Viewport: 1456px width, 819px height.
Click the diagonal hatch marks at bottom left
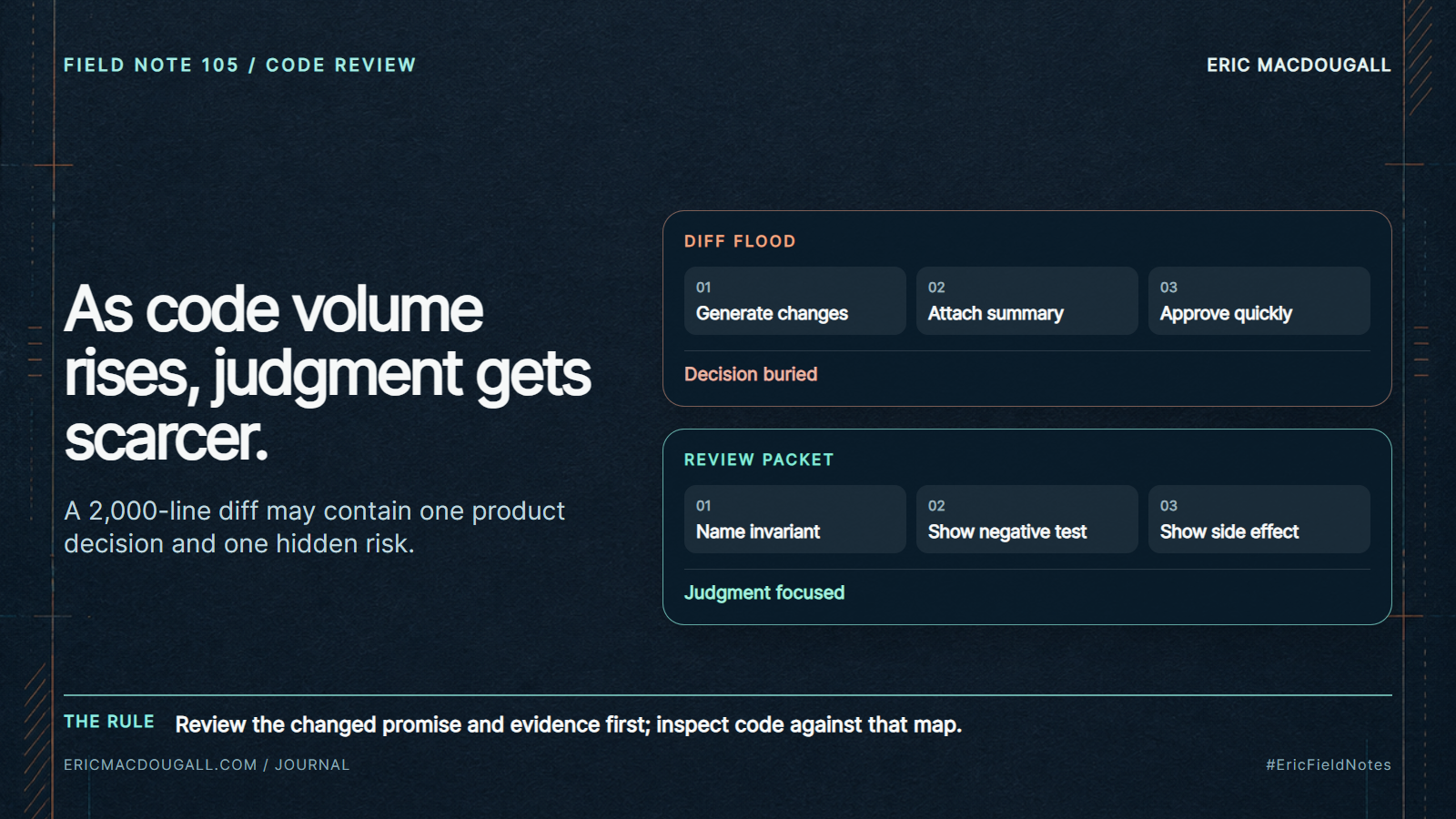coord(36,739)
